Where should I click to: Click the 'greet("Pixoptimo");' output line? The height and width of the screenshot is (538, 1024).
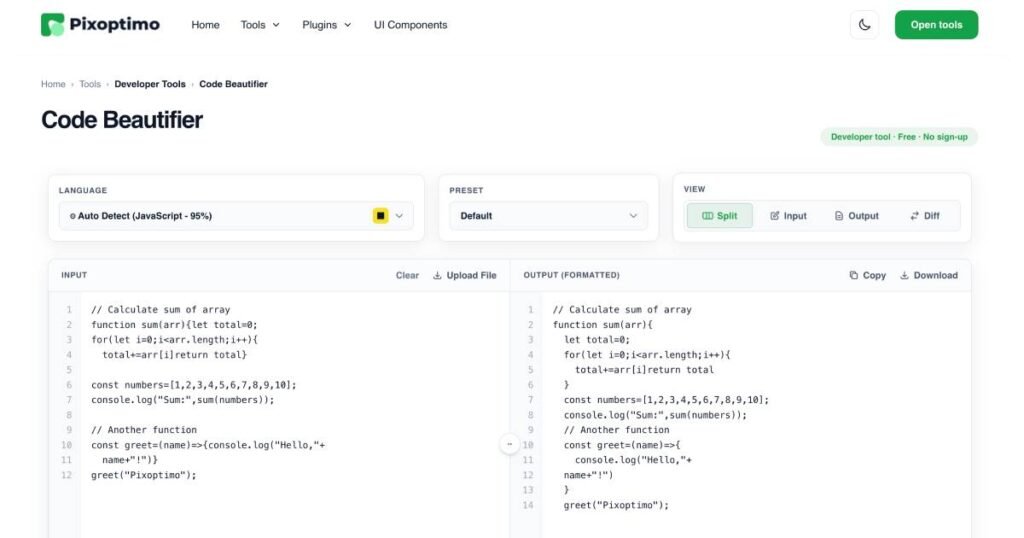[616, 505]
